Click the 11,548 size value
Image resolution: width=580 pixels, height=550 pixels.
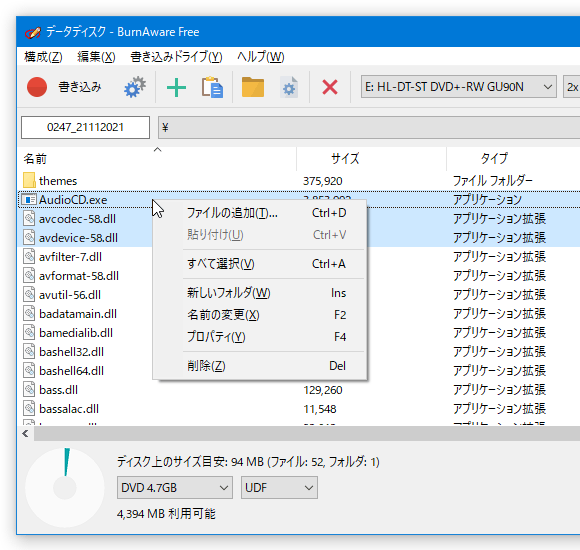tap(320, 409)
